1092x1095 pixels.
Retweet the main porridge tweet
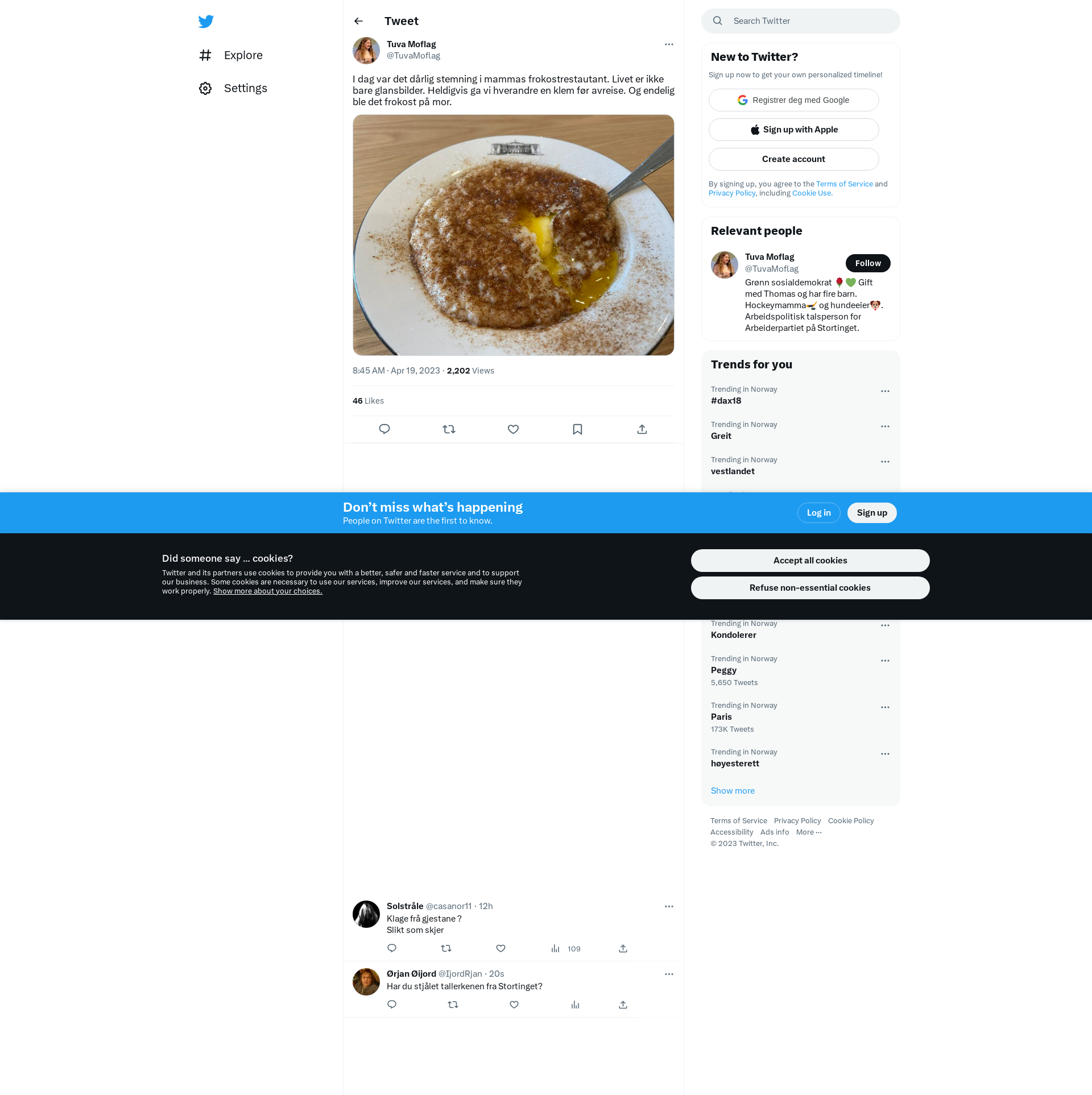tap(449, 429)
